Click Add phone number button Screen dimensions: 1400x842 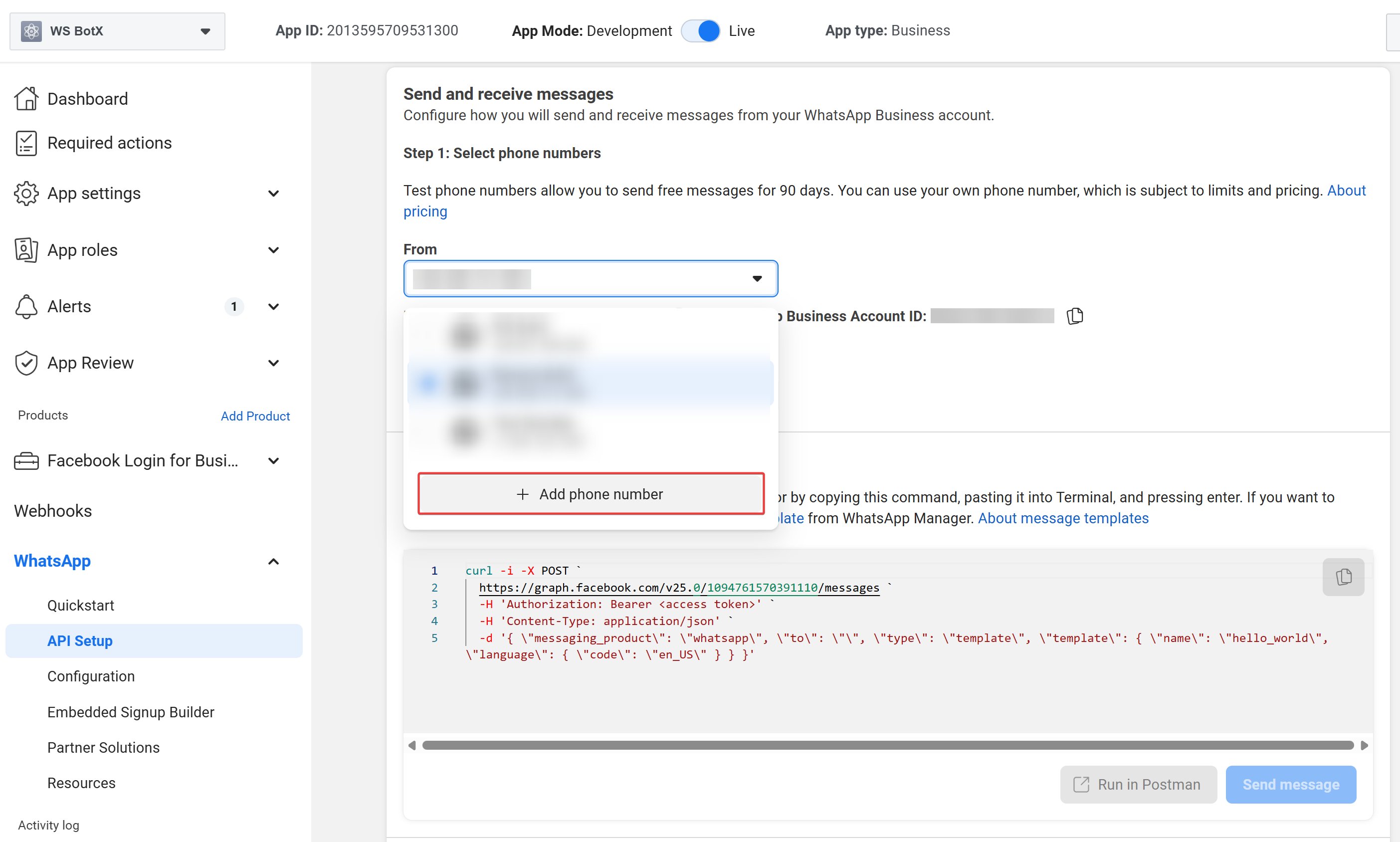[591, 494]
